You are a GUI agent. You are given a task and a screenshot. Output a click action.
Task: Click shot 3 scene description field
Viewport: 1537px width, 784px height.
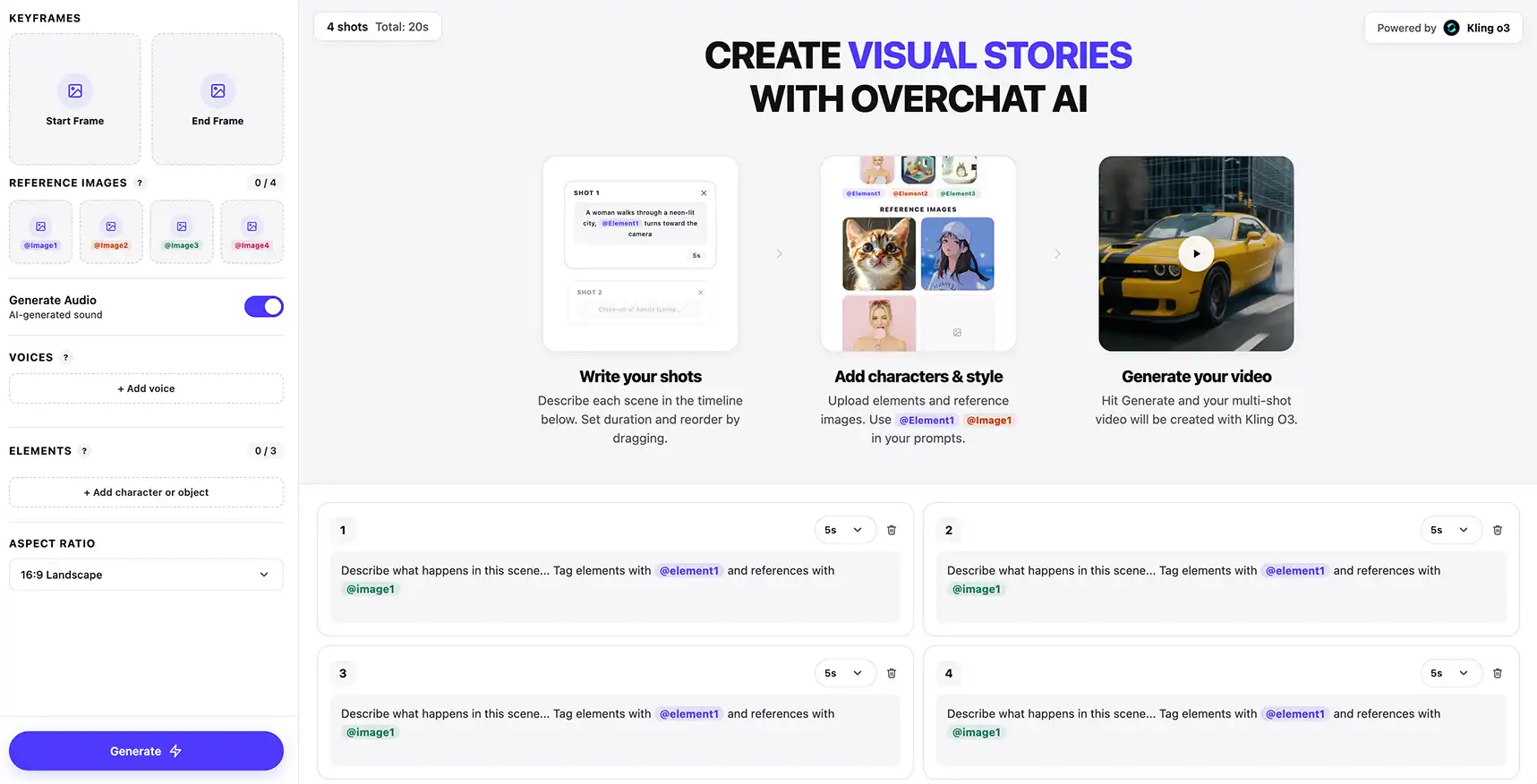click(x=615, y=730)
